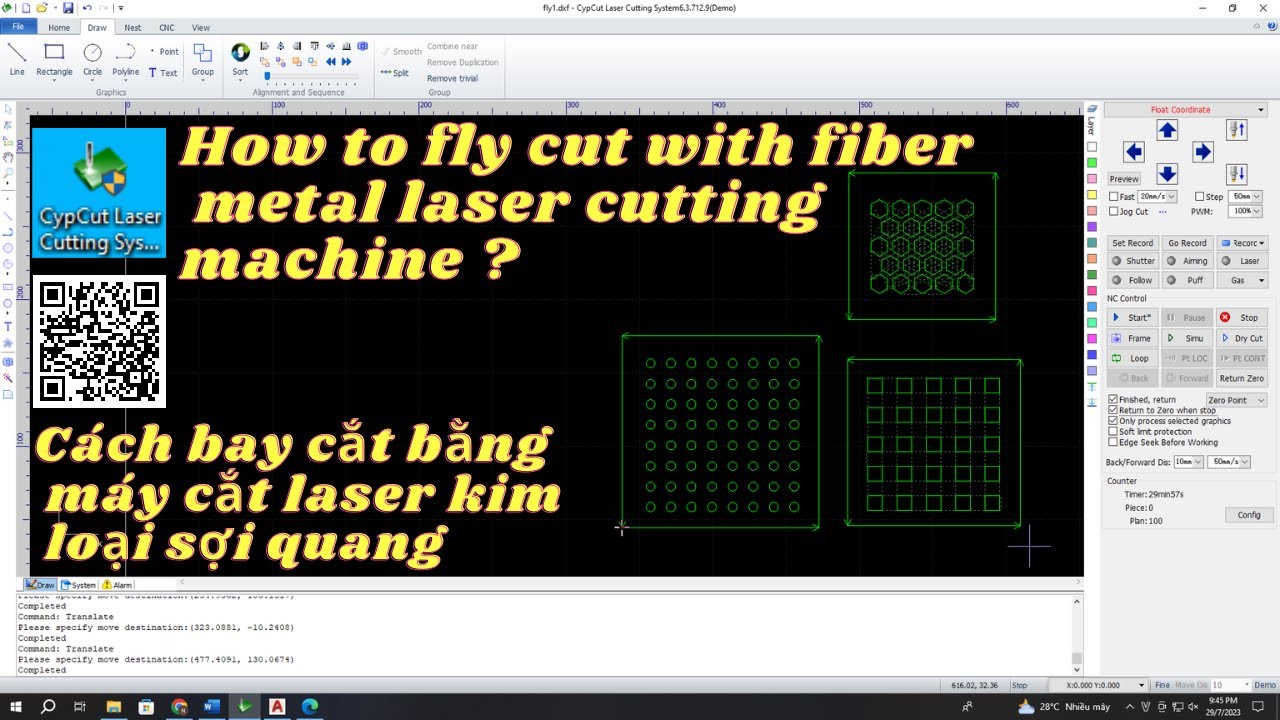This screenshot has width=1280, height=720.
Task: Open Google Chrome from the taskbar
Action: (179, 706)
